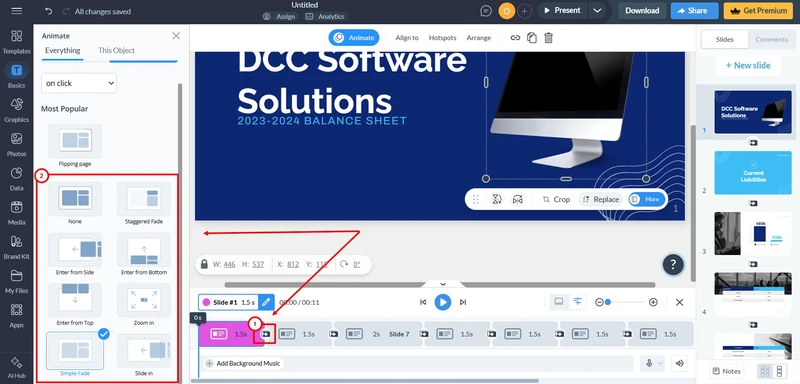Play the timeline preview

click(x=443, y=302)
